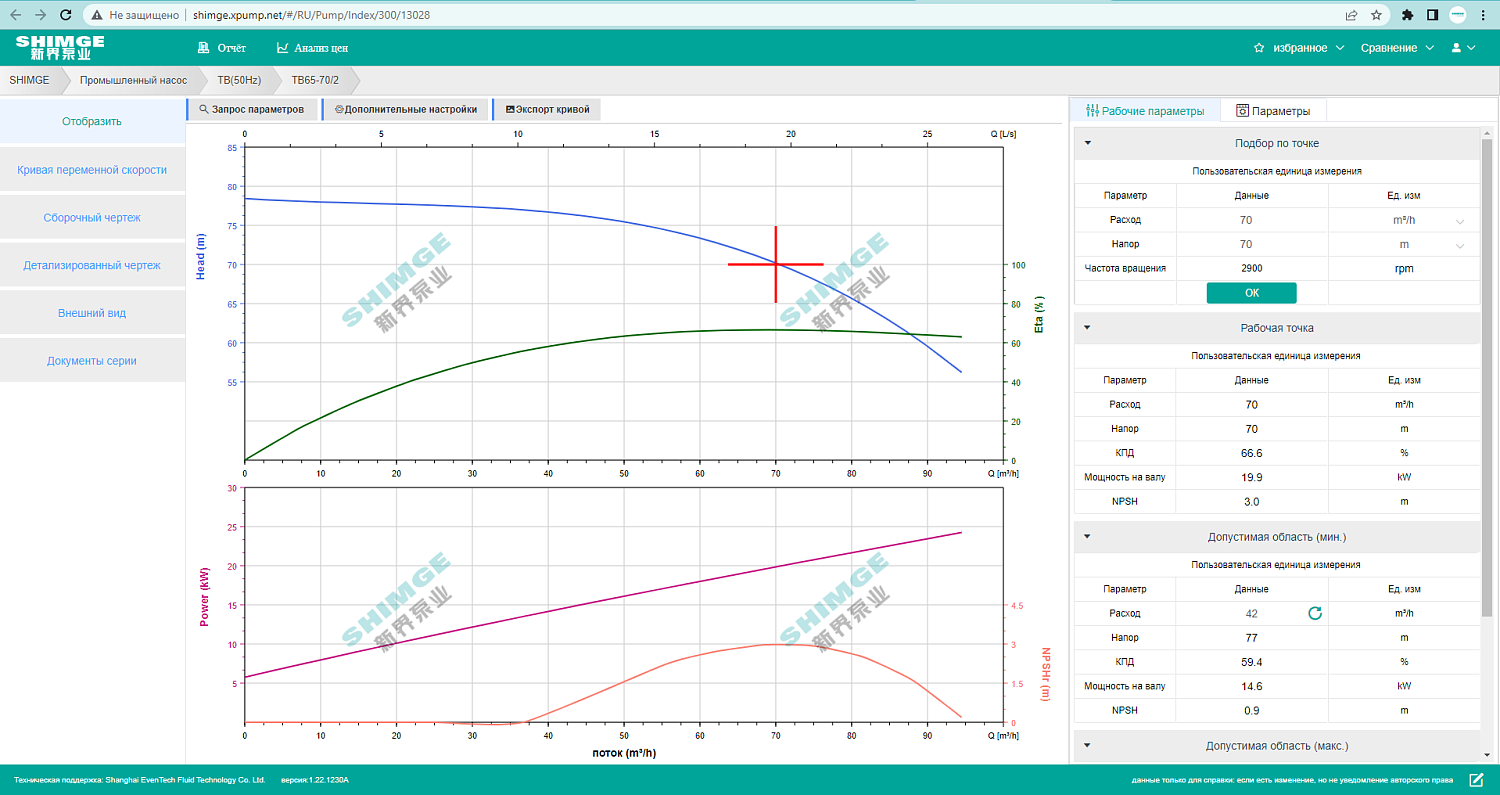Click the КПД value 66.6
The width and height of the screenshot is (1500, 795).
pyautogui.click(x=1252, y=453)
